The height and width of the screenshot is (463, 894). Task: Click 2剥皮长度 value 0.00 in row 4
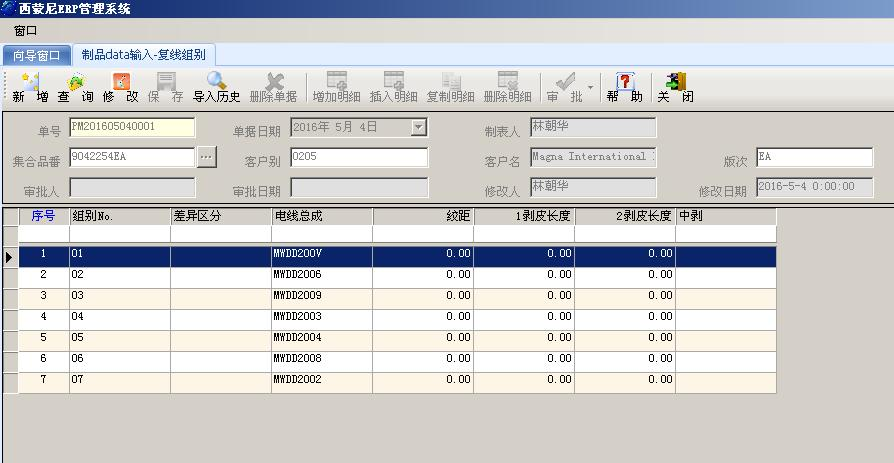pyautogui.click(x=625, y=320)
